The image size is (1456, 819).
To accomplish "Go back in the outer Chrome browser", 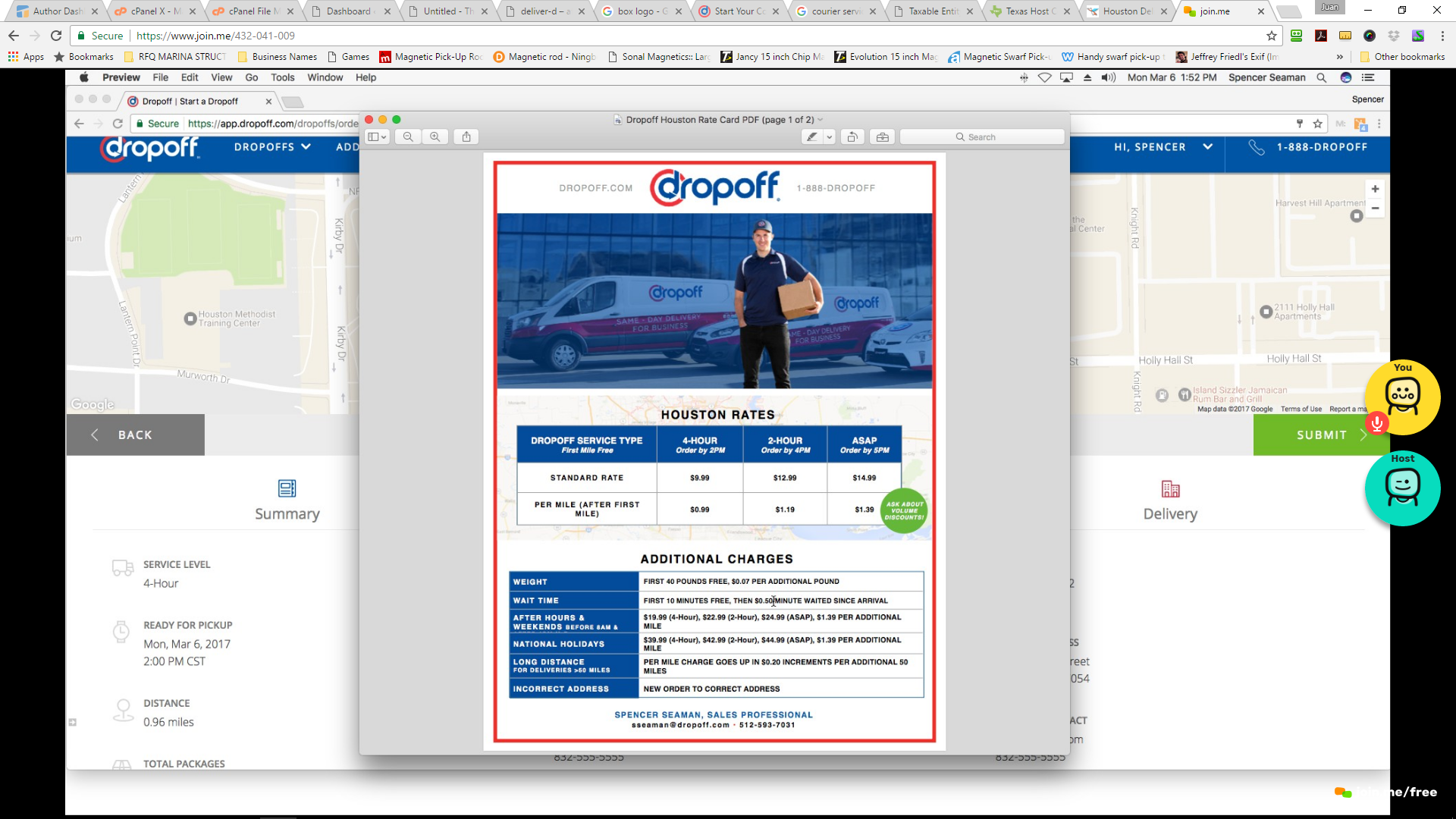I will [14, 36].
